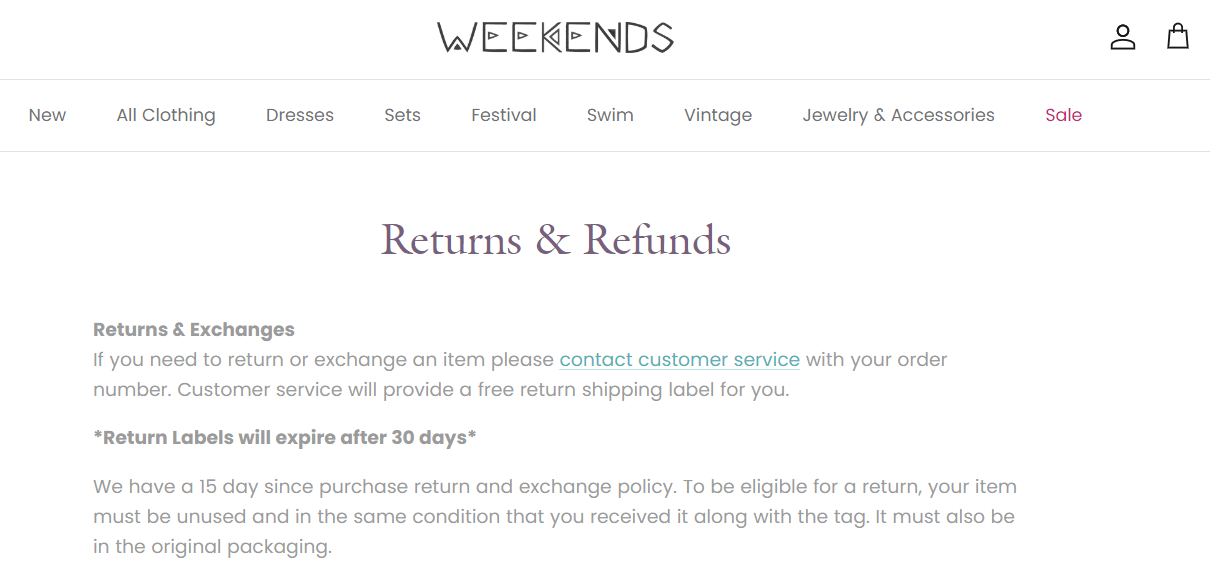Follow the contact customer service link

click(x=679, y=359)
